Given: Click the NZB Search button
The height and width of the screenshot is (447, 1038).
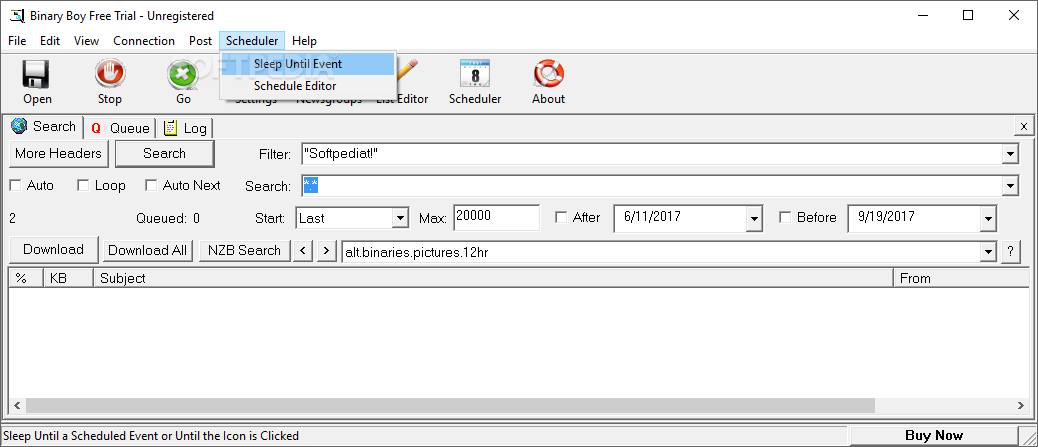Looking at the screenshot, I should (244, 250).
